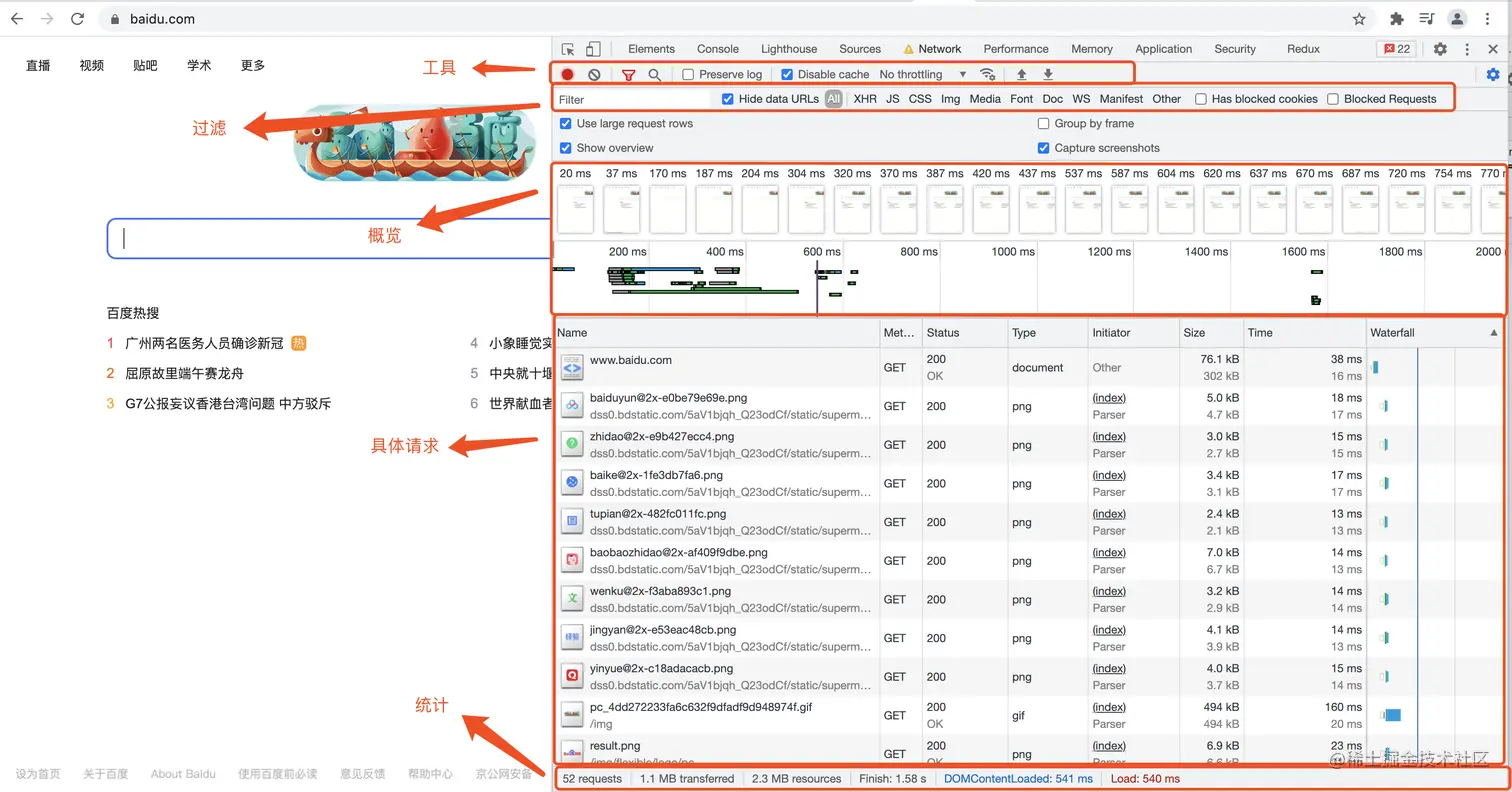This screenshot has height=792, width=1512.
Task: Open the Application tab
Action: point(1164,49)
